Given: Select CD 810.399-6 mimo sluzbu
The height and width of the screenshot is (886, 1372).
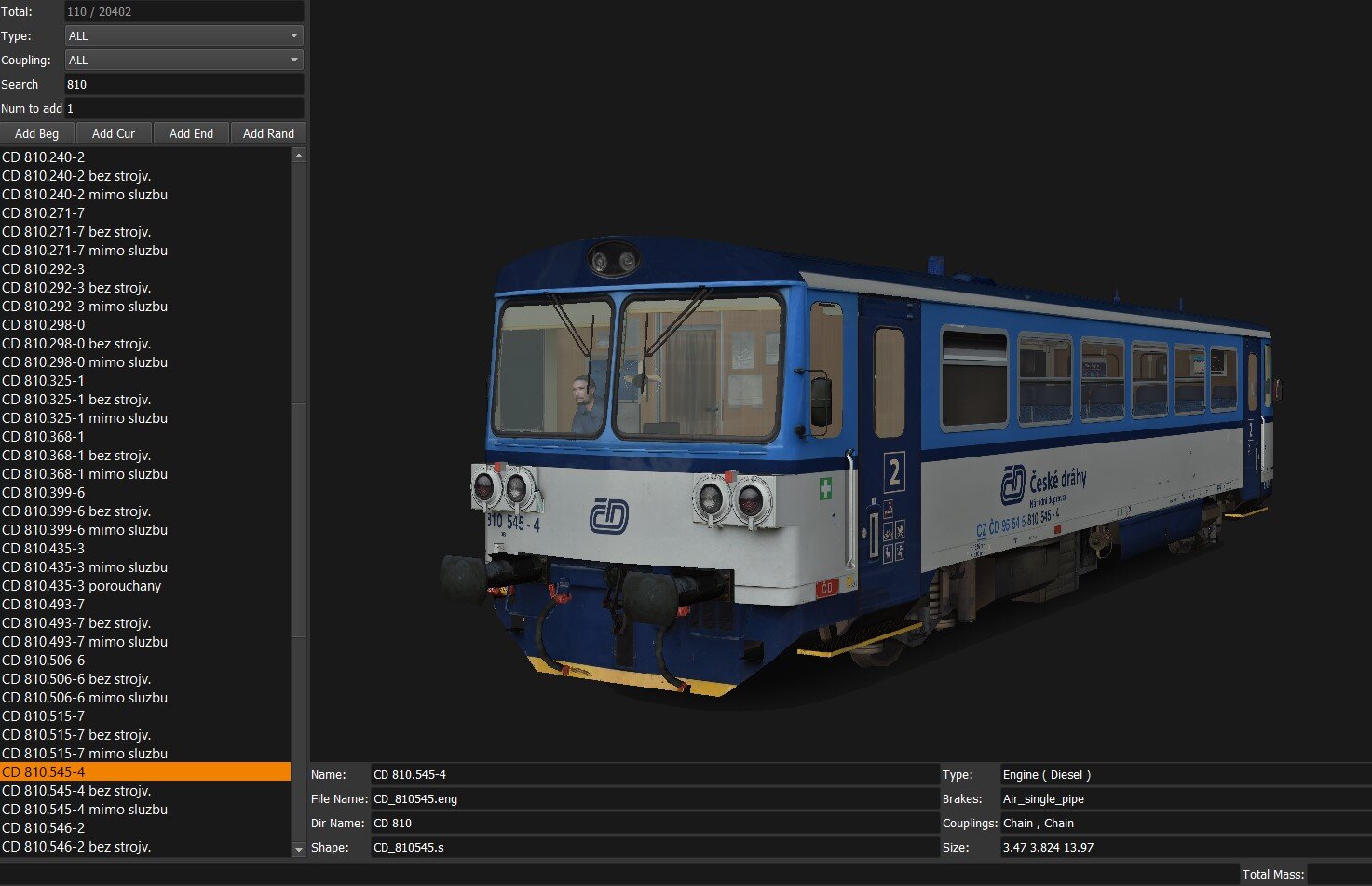Looking at the screenshot, I should pyautogui.click(x=145, y=529).
